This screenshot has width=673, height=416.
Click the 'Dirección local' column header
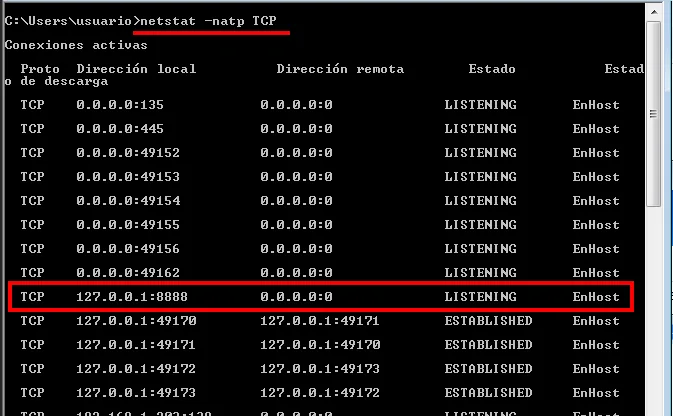click(x=136, y=69)
